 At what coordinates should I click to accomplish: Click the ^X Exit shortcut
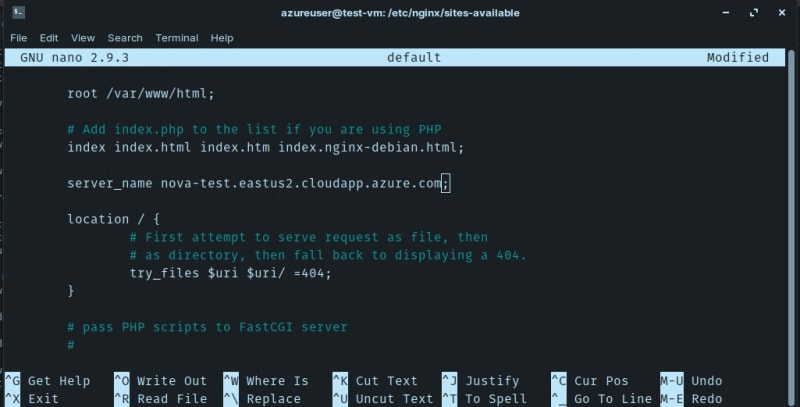pyautogui.click(x=32, y=398)
